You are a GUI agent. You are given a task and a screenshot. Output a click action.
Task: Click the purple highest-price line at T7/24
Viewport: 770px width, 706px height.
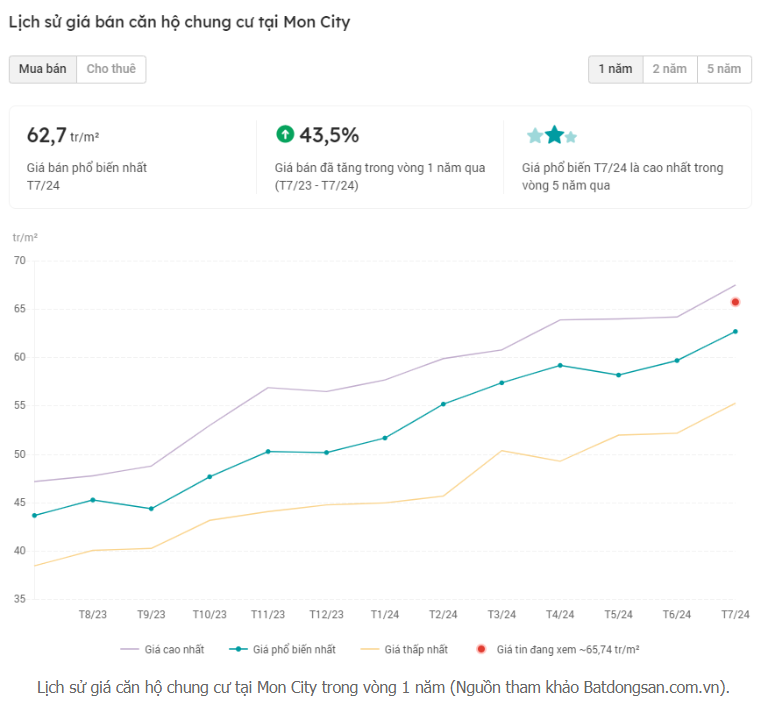(735, 285)
